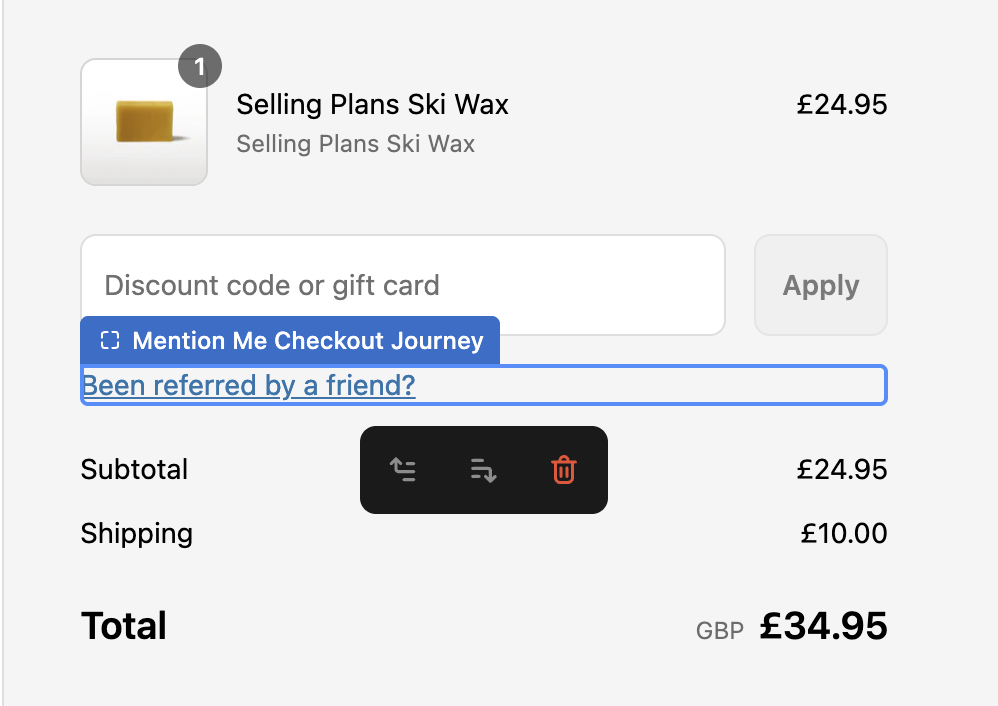
Task: Click the Subtotal amount £24.95
Action: [x=841, y=469]
